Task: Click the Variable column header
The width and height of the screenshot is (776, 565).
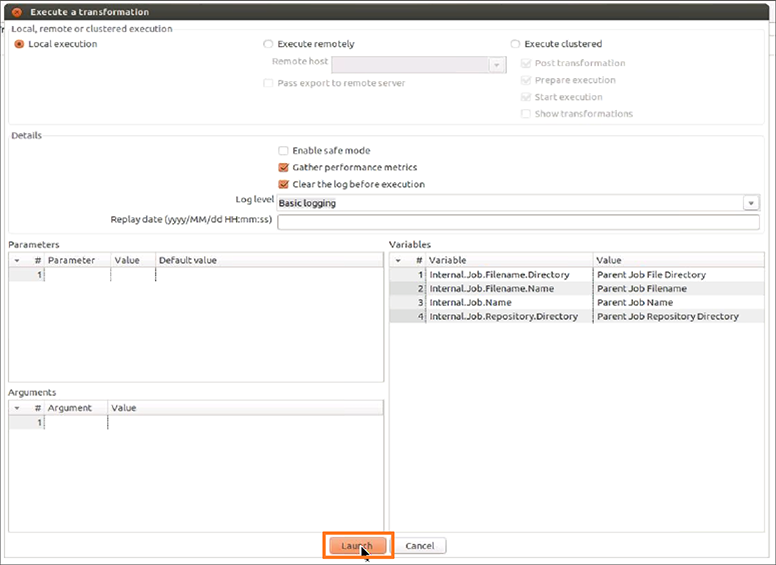Action: pos(509,260)
